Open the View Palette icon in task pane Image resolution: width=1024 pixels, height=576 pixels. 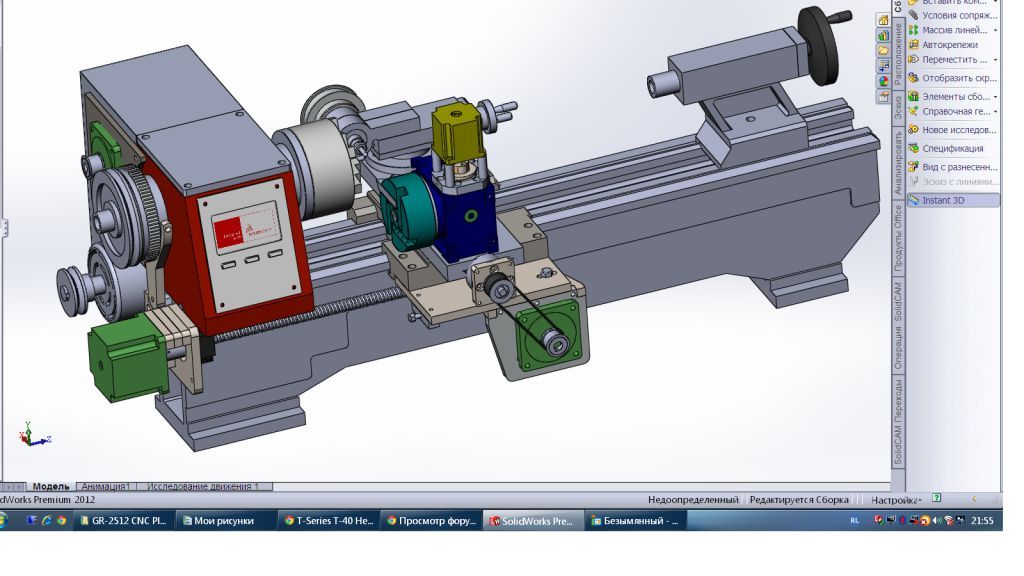[883, 66]
